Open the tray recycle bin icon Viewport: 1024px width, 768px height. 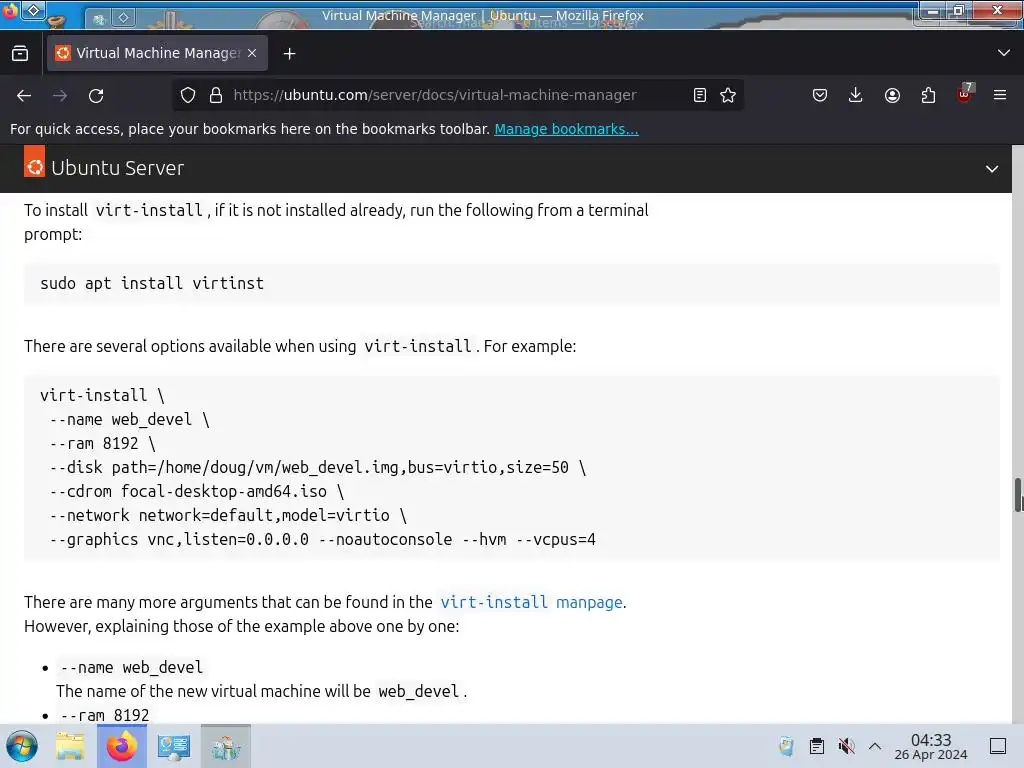pos(786,746)
